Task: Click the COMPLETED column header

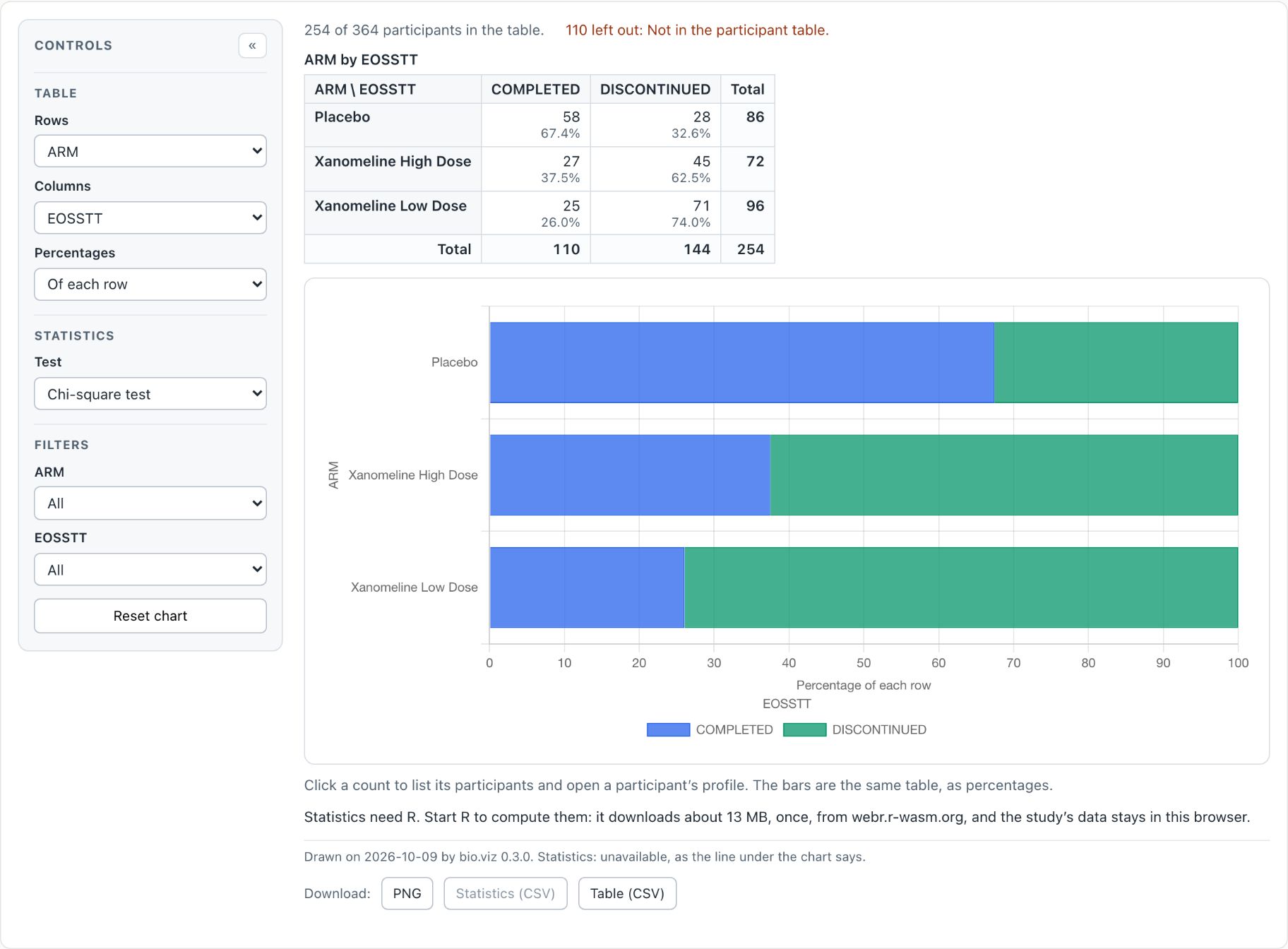Action: click(x=535, y=90)
